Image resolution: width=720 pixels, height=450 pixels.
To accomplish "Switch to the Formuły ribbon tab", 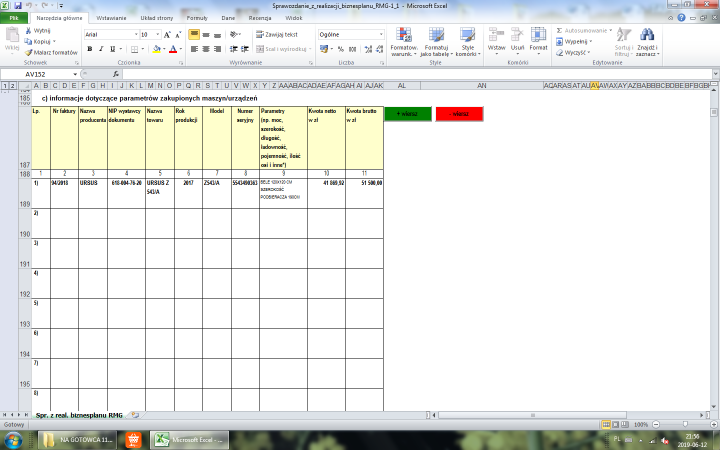I will point(197,19).
